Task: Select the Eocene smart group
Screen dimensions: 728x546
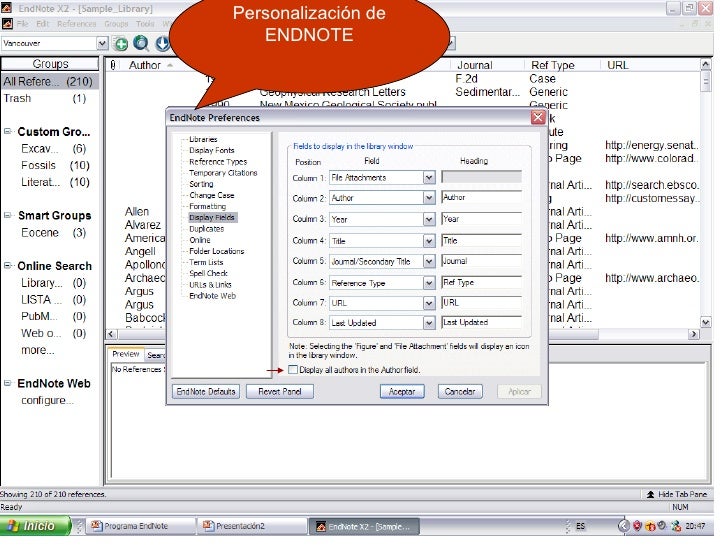Action: tap(53, 233)
